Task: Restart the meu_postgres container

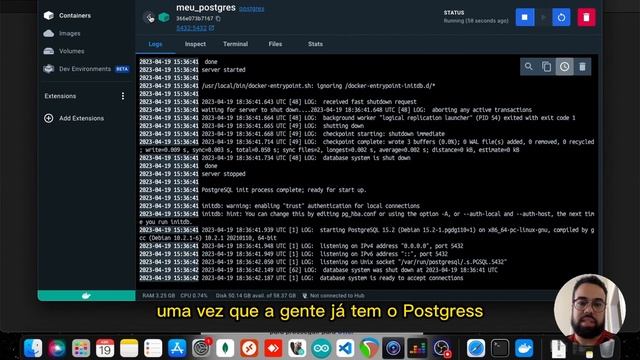Action: click(561, 17)
